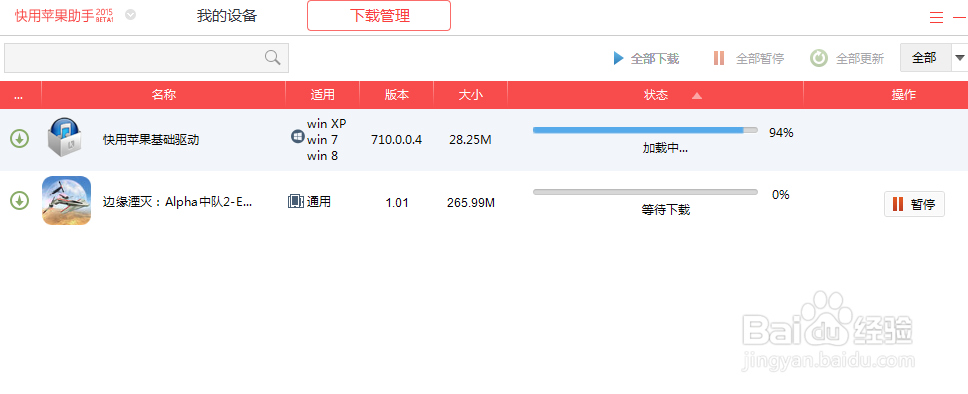Update all apps with 全部更新

coord(847,59)
